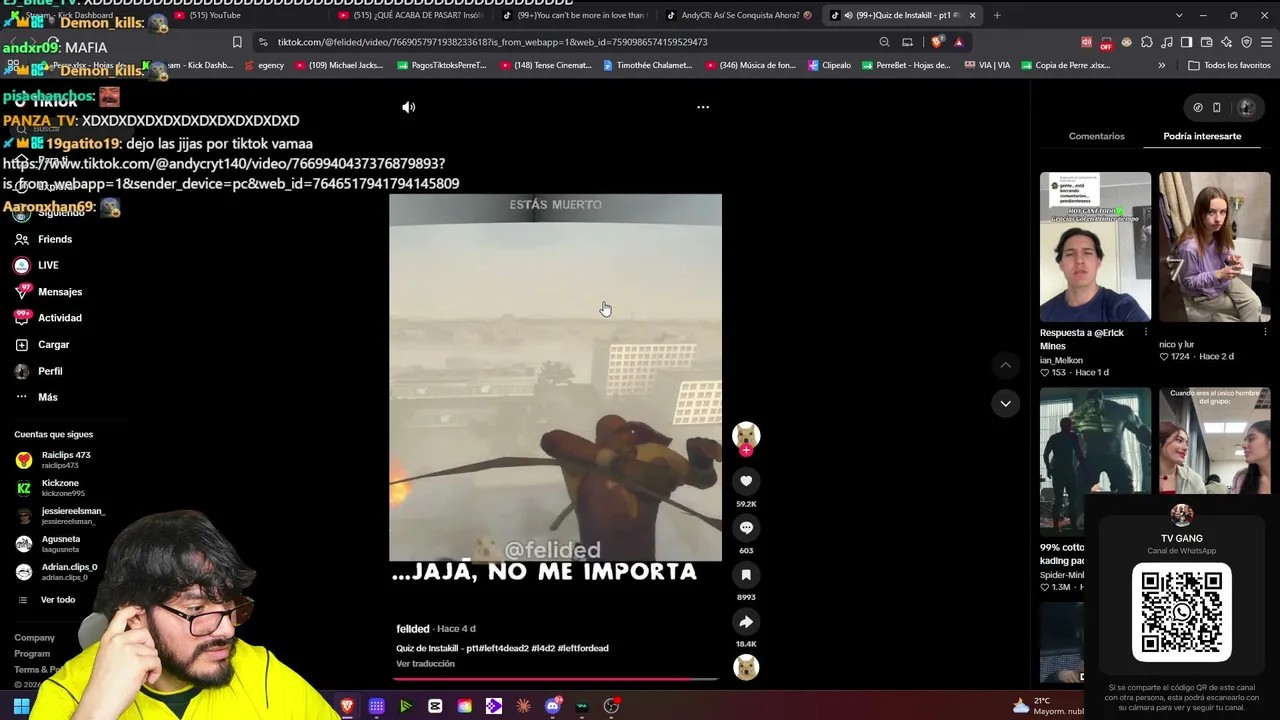Close the active Quiz de Instakill tab

(x=972, y=15)
